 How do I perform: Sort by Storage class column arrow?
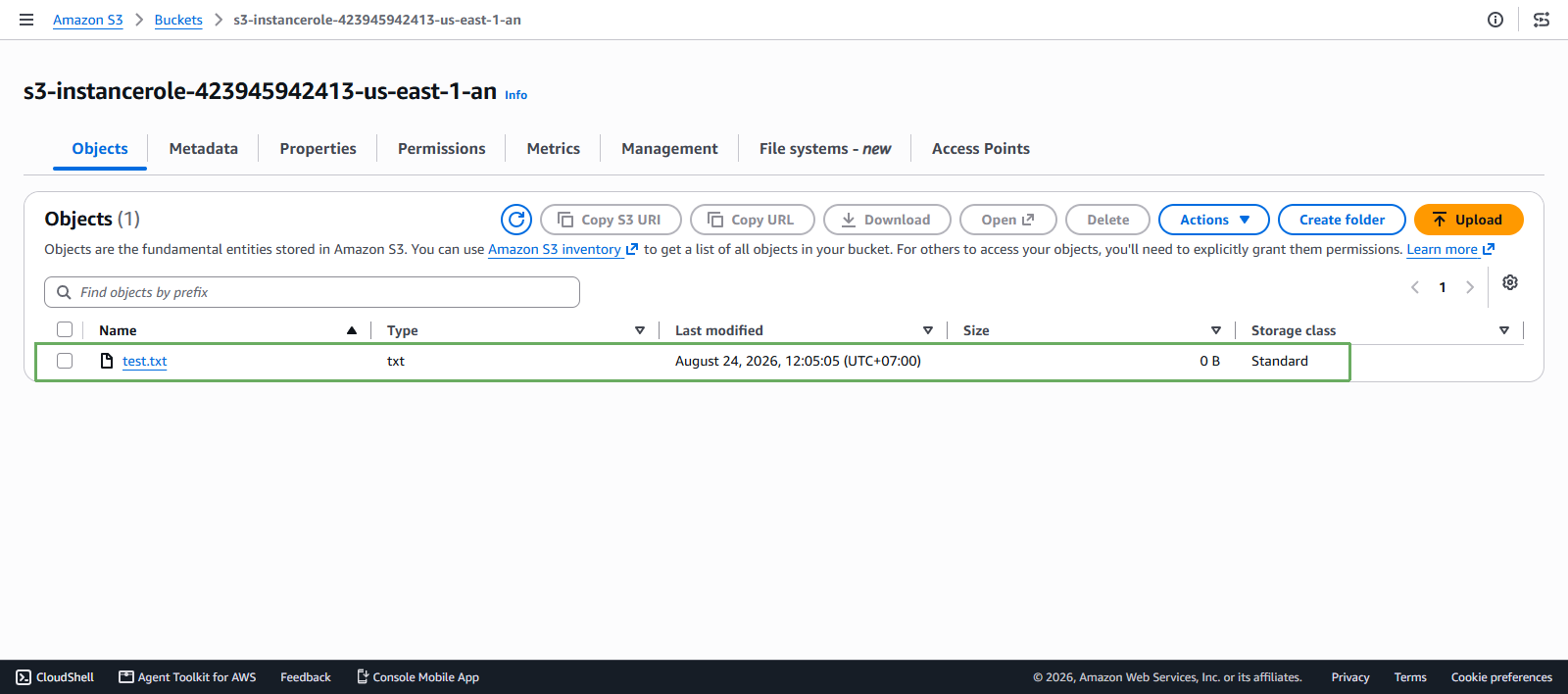coord(1504,330)
